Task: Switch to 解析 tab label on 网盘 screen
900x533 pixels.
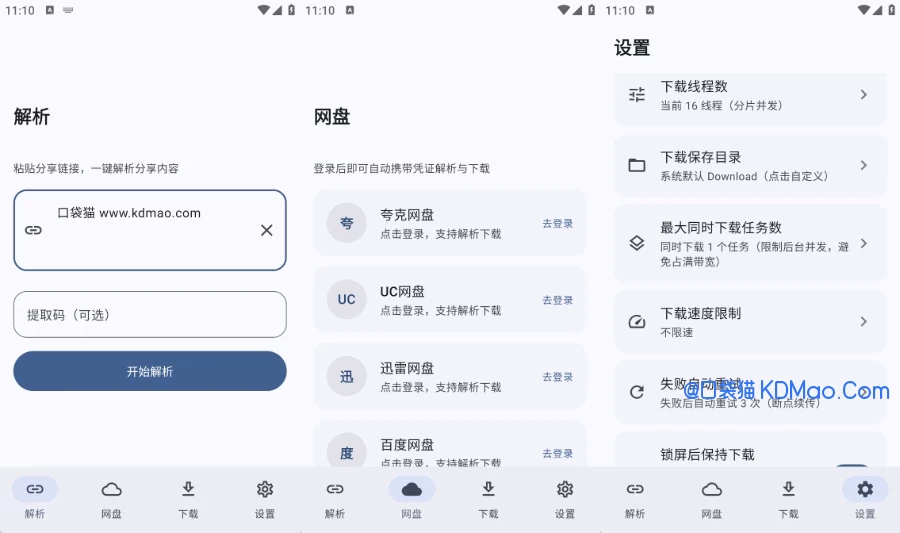Action: click(335, 514)
